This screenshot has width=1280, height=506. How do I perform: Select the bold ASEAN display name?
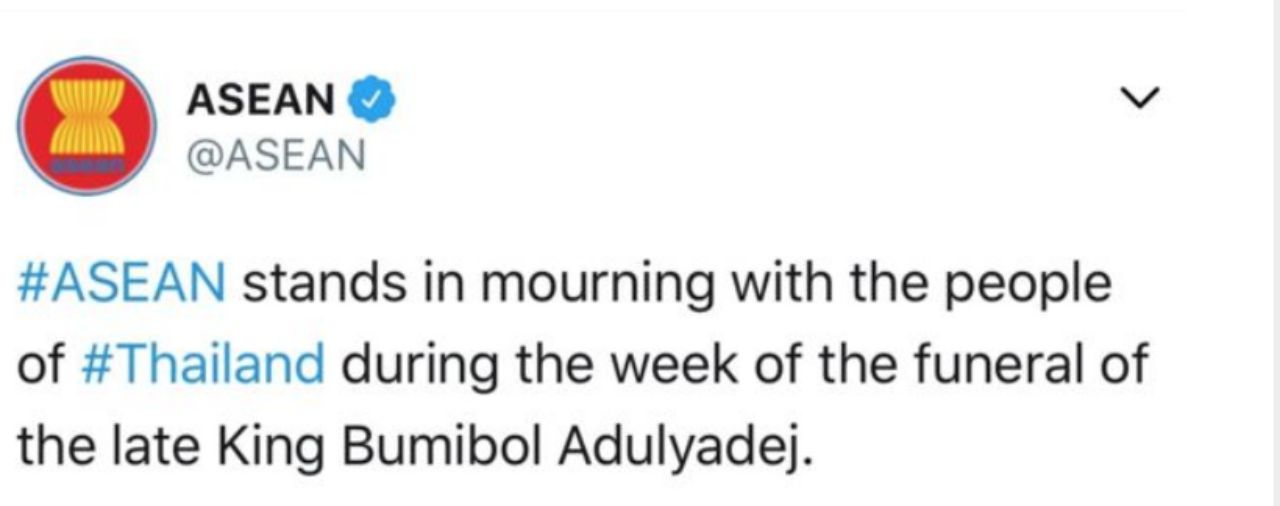261,99
